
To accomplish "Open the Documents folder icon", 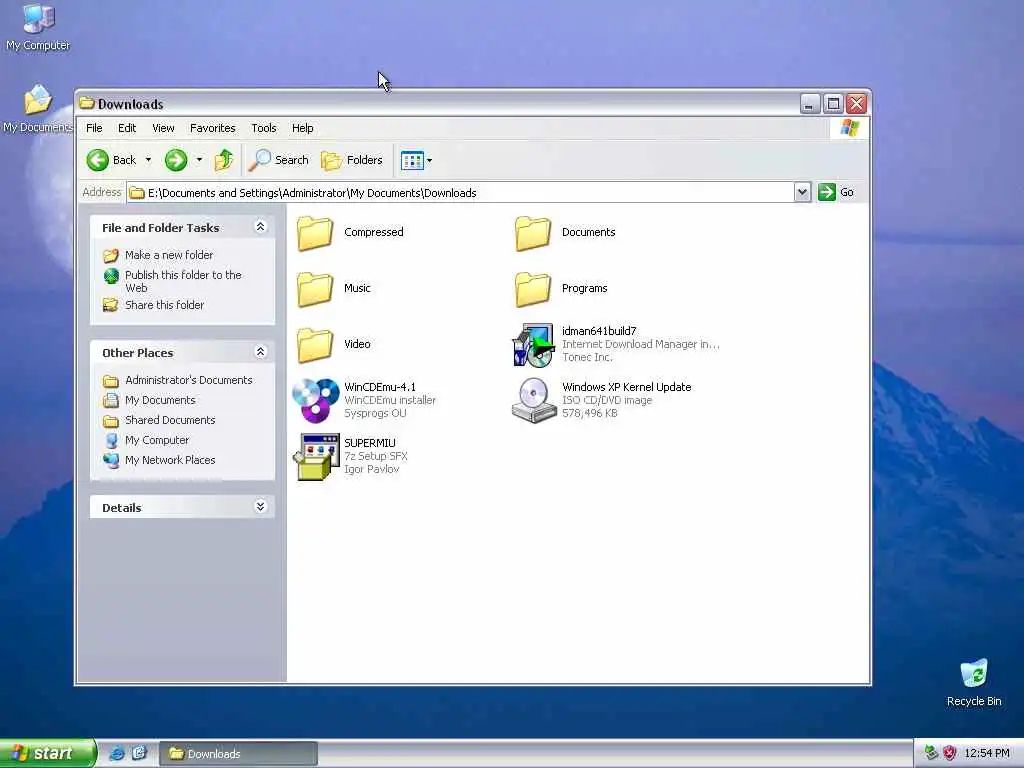I will point(533,233).
